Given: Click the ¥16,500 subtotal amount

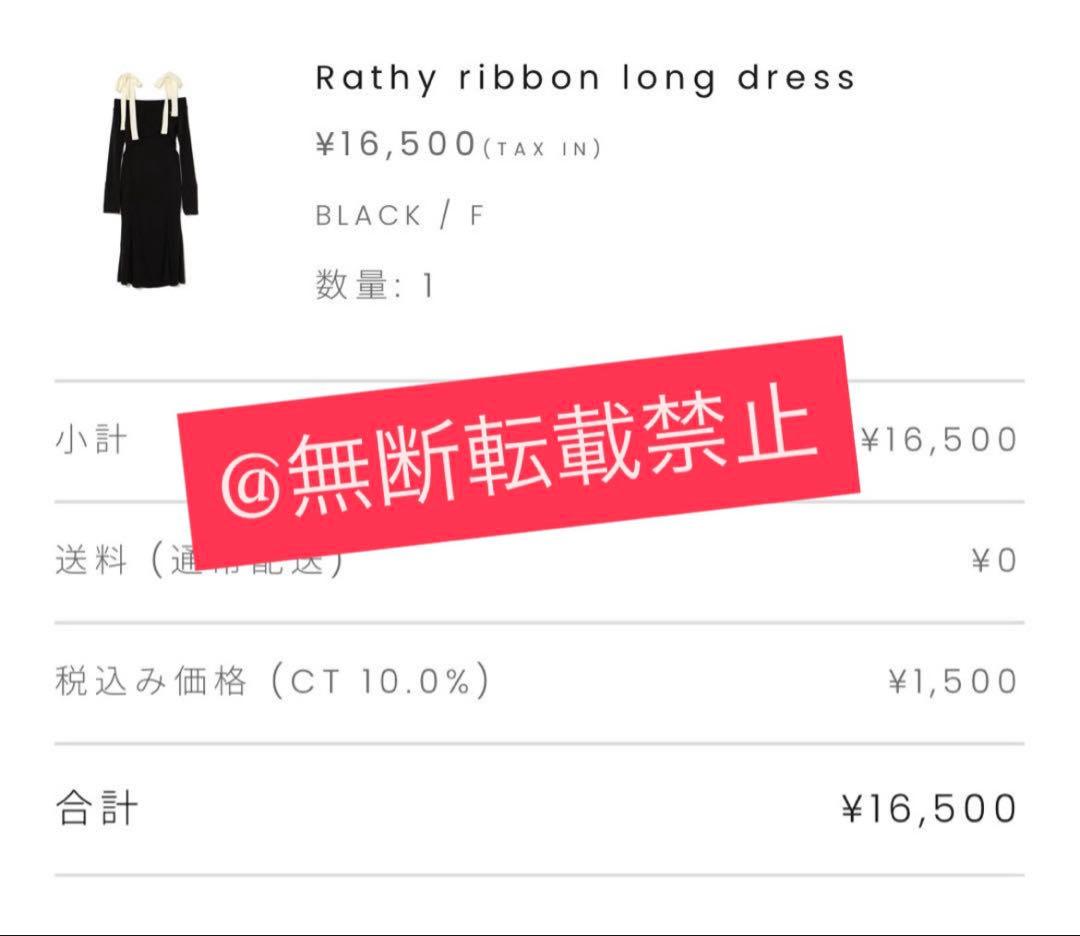Looking at the screenshot, I should [939, 439].
